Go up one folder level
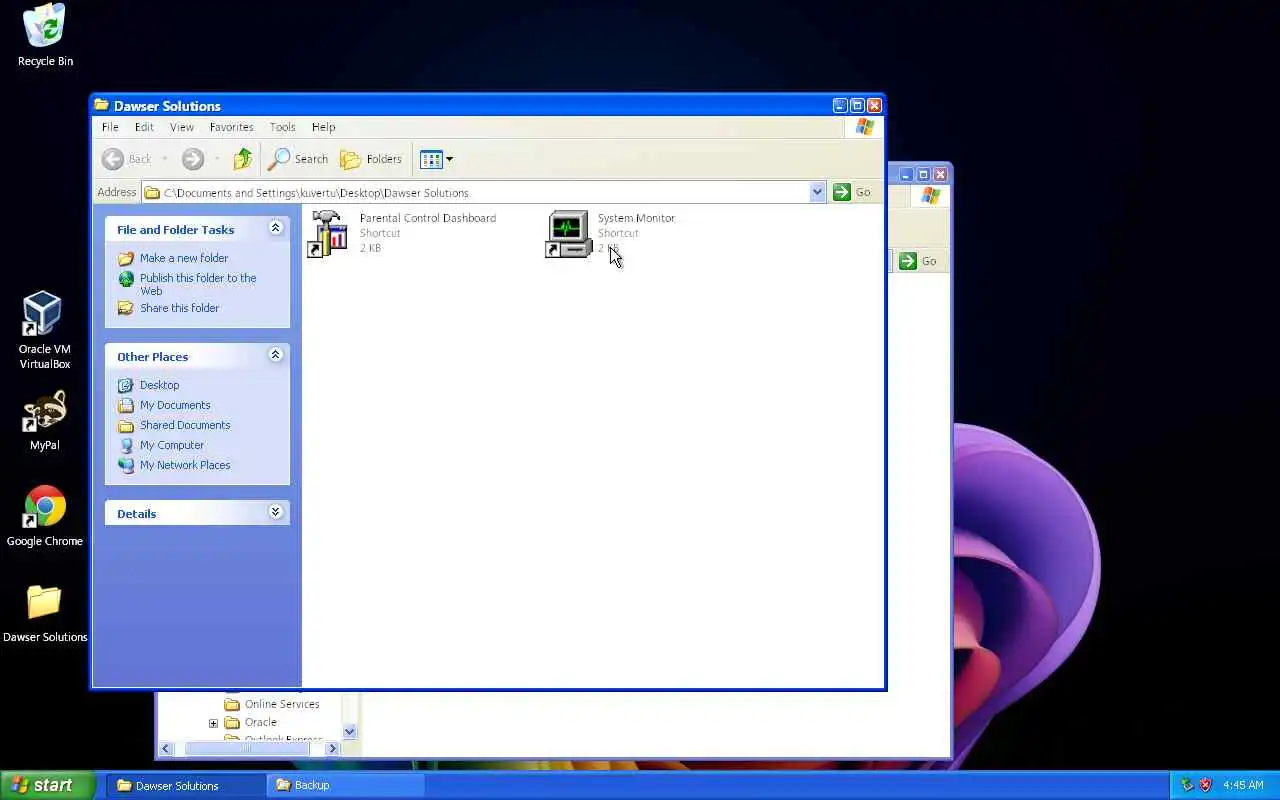 tap(242, 159)
